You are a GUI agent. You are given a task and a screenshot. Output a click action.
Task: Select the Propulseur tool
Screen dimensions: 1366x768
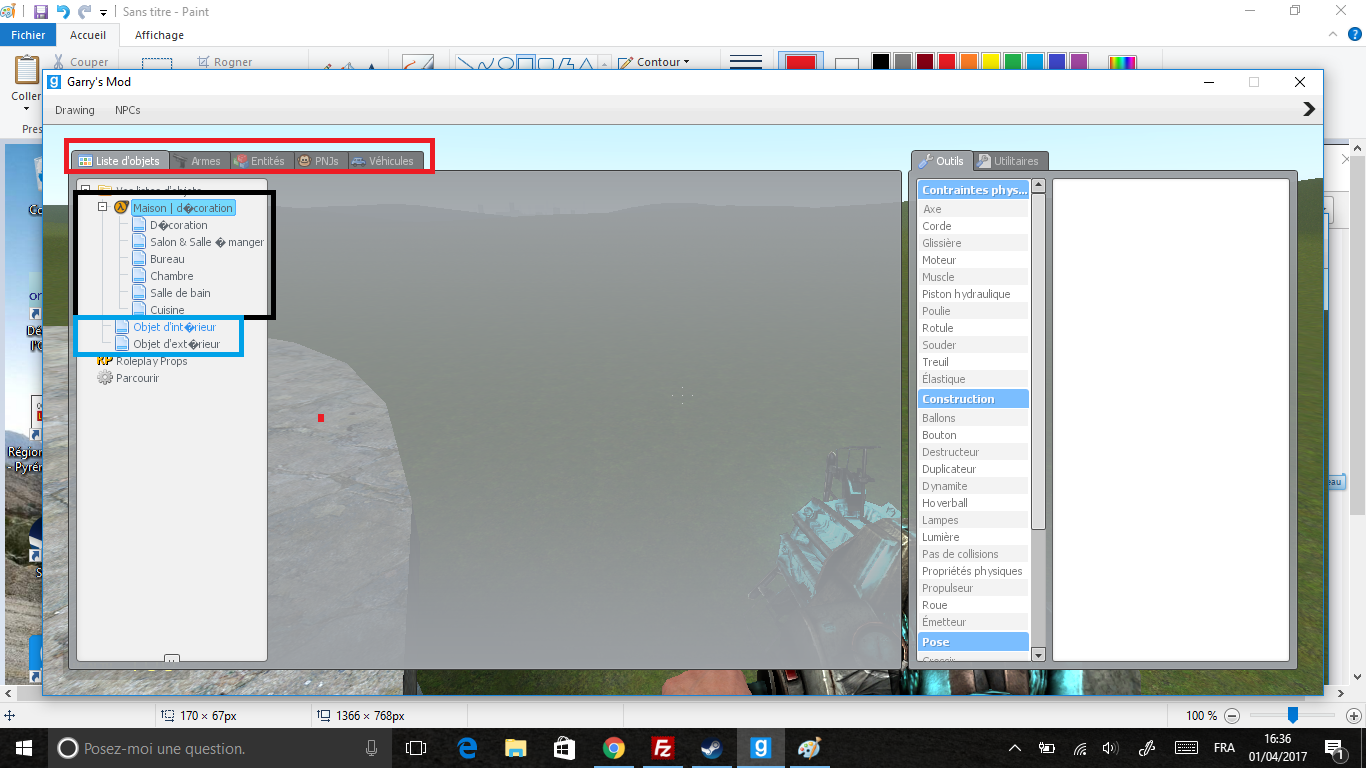[x=973, y=588]
